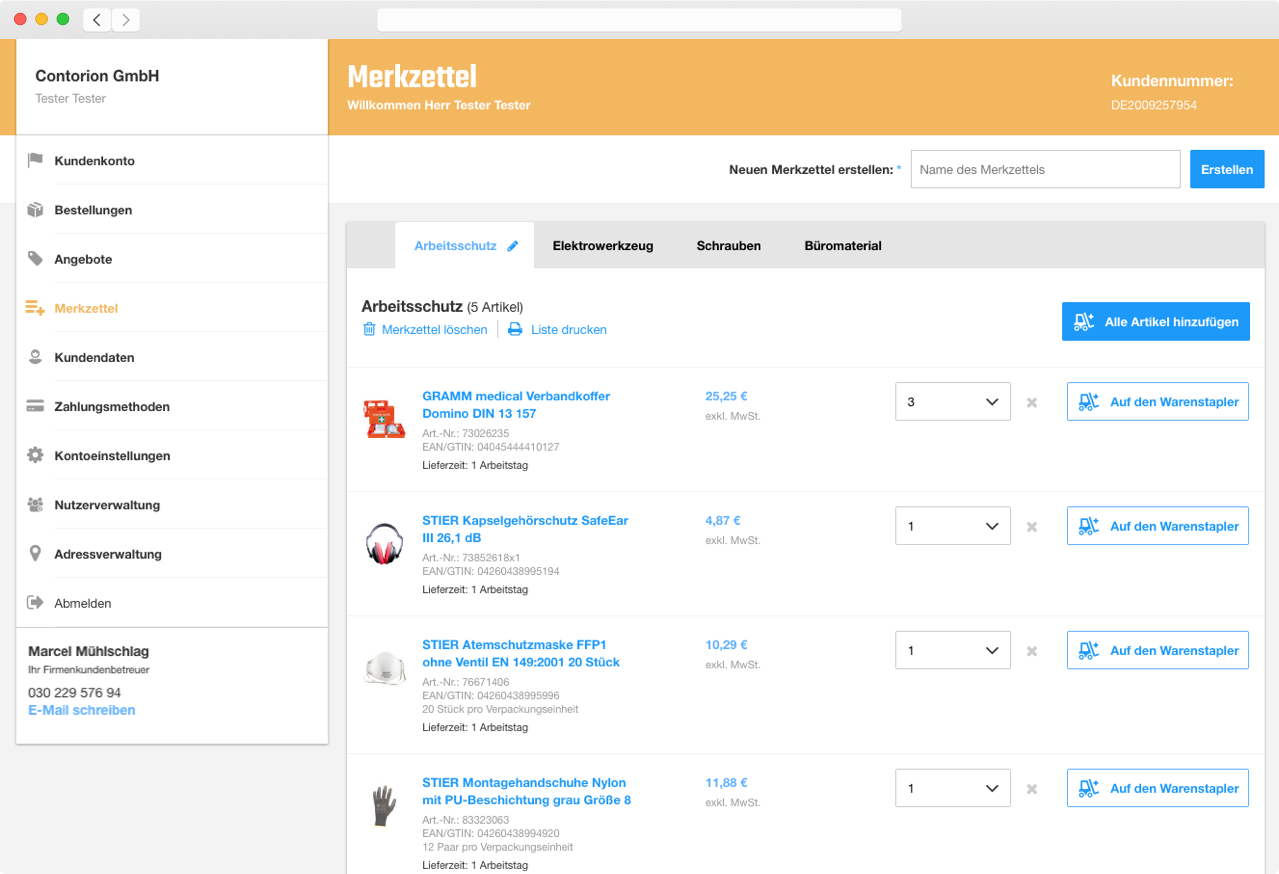Open quantity dropdown for STIER Kapselgehörschutz

click(x=953, y=526)
